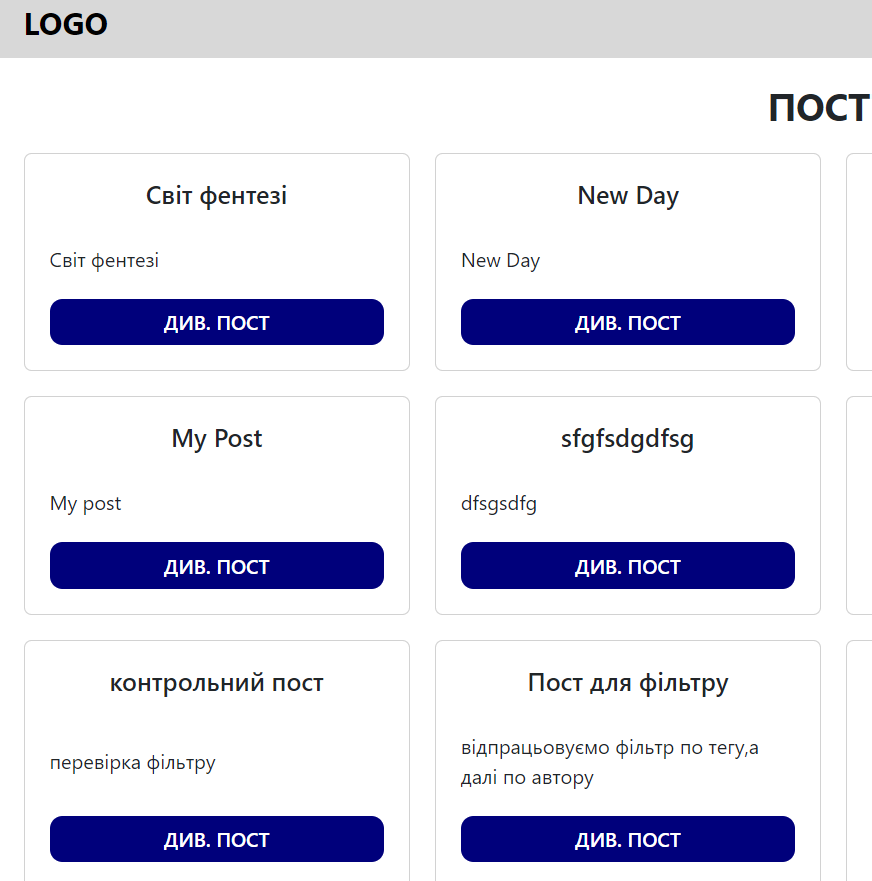Click the 'контрольний пост' card heading
Screen dimensions: 872x881
click(x=217, y=683)
